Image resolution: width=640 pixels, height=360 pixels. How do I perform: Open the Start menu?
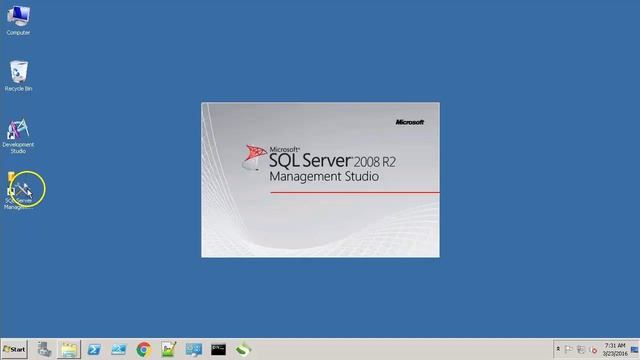[14, 349]
